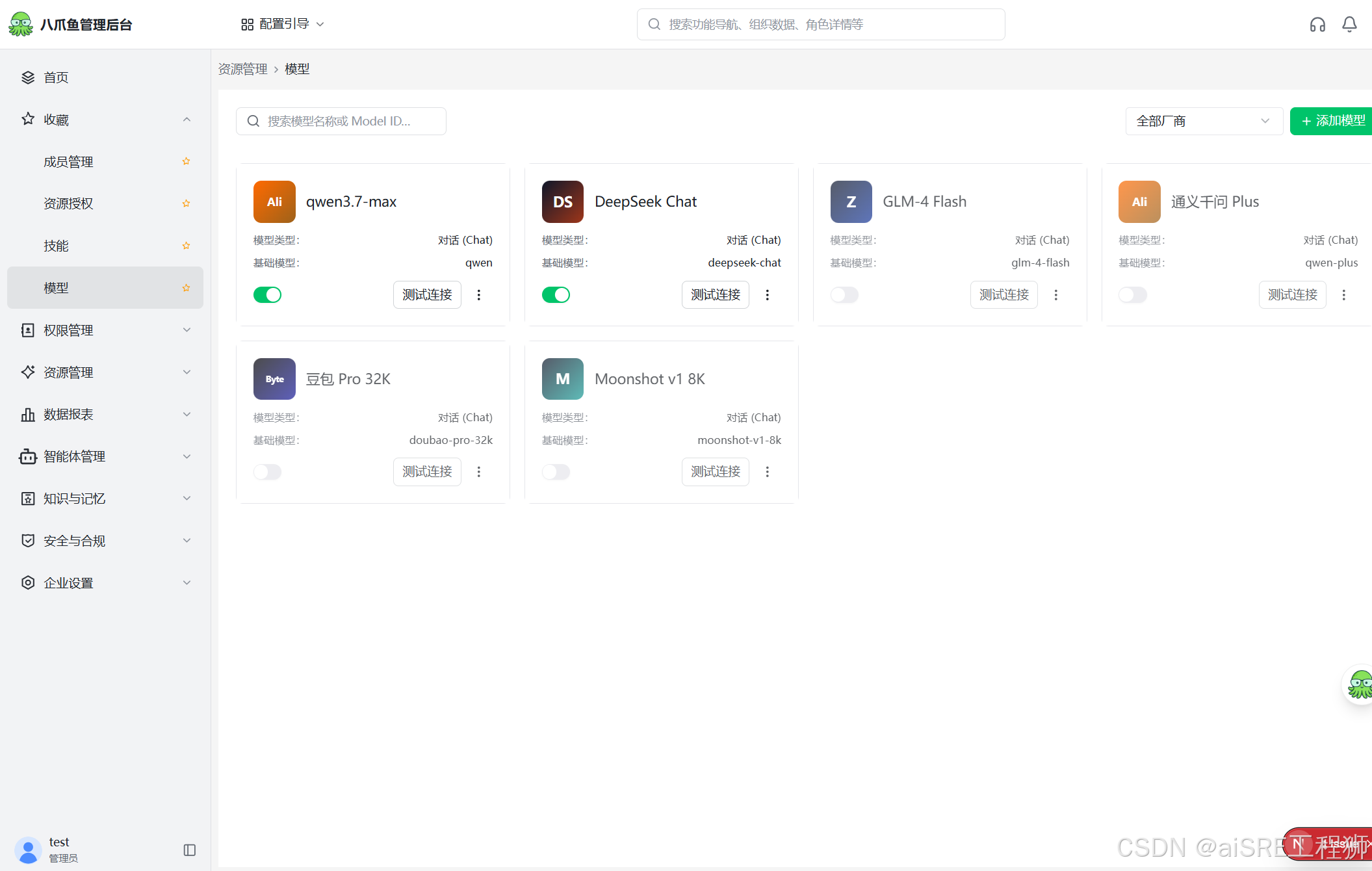Test connection for 豆包 Pro 32K
This screenshot has height=871, width=1372.
[427, 472]
